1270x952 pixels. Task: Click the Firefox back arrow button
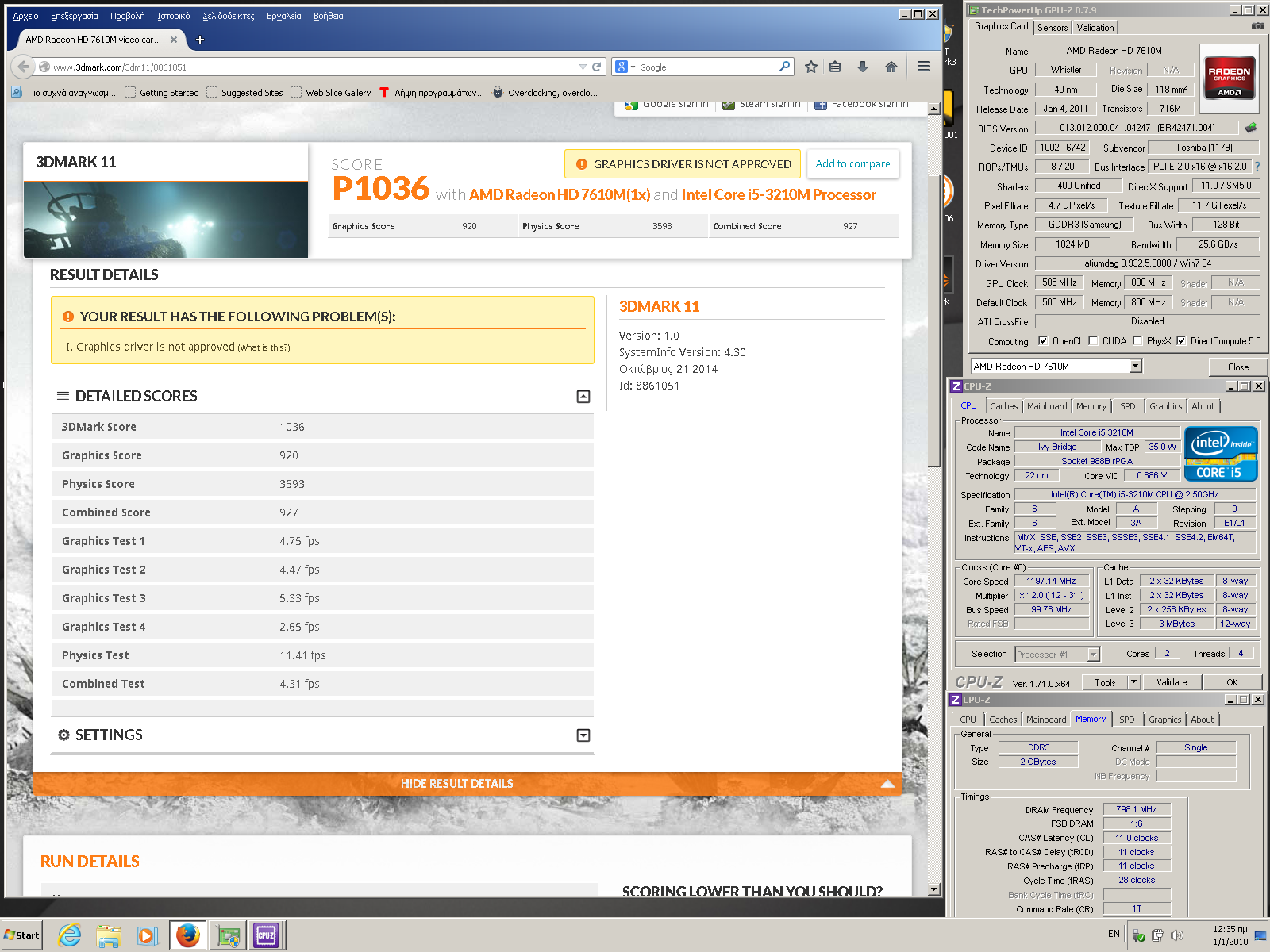23,67
